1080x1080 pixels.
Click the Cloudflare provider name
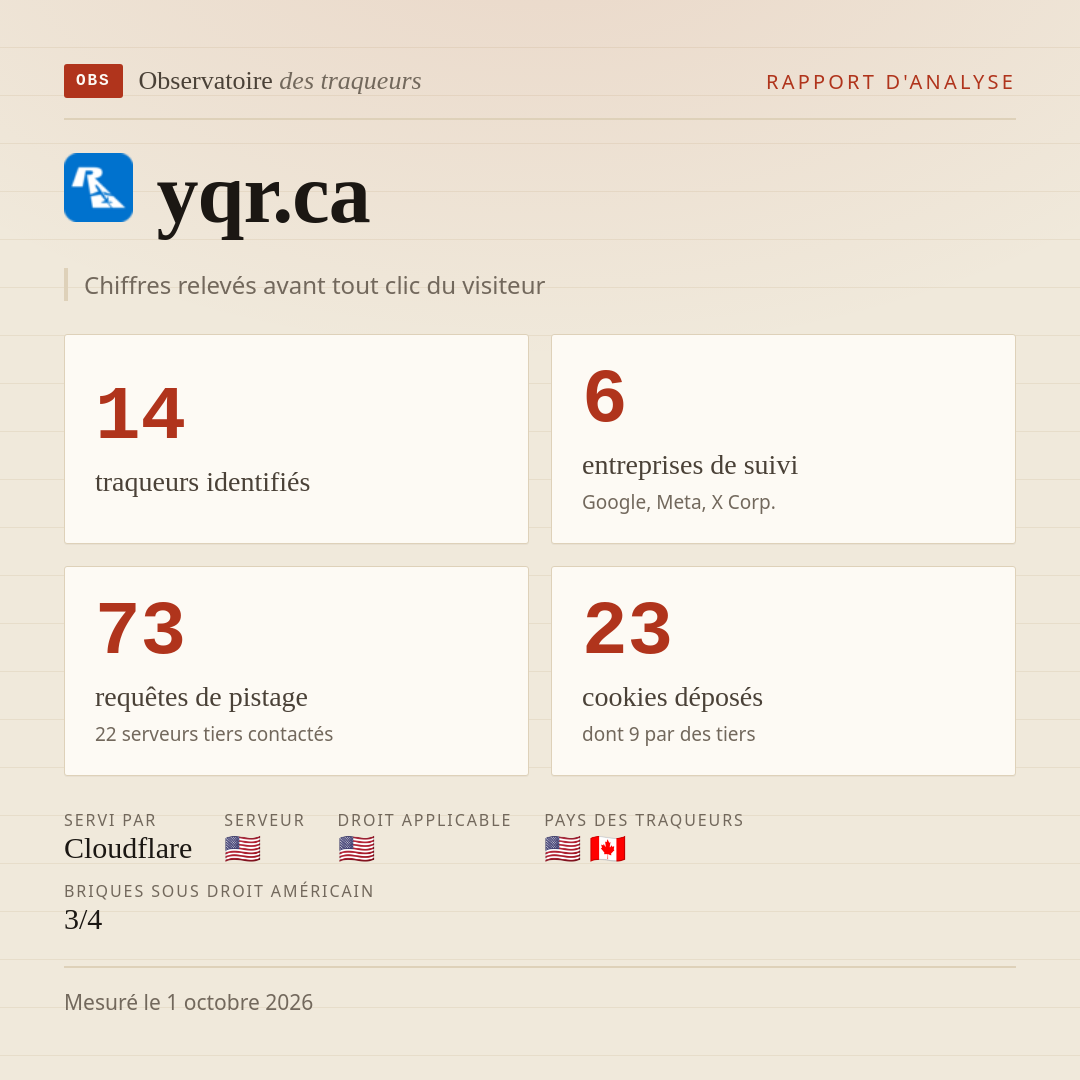click(x=128, y=849)
